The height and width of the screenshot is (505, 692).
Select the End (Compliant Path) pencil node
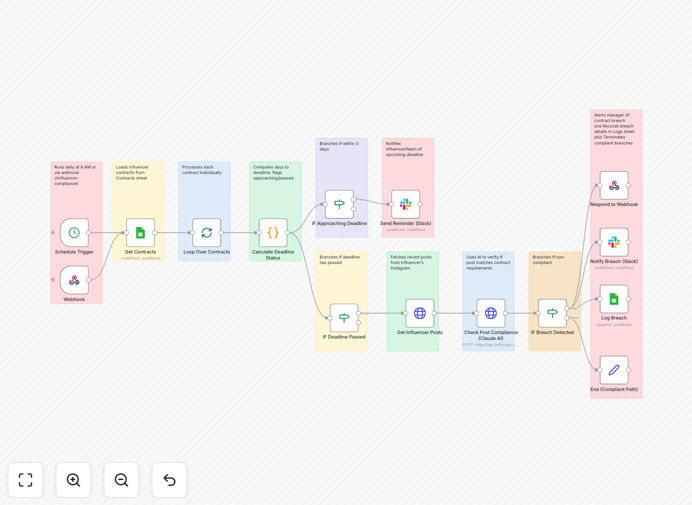[614, 370]
